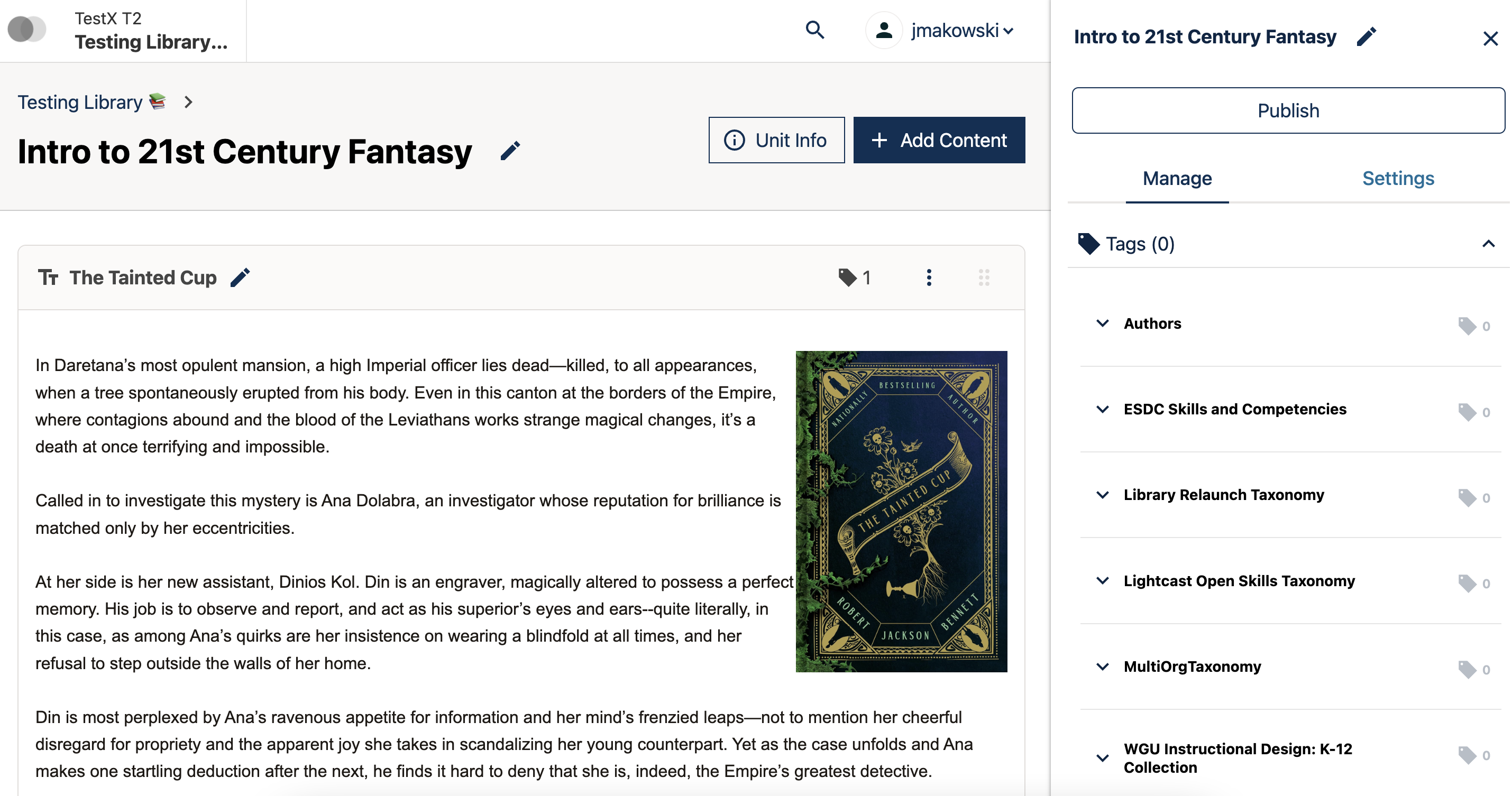The image size is (1512, 796).
Task: Toggle the switch beside TestX T2
Action: coord(26,29)
